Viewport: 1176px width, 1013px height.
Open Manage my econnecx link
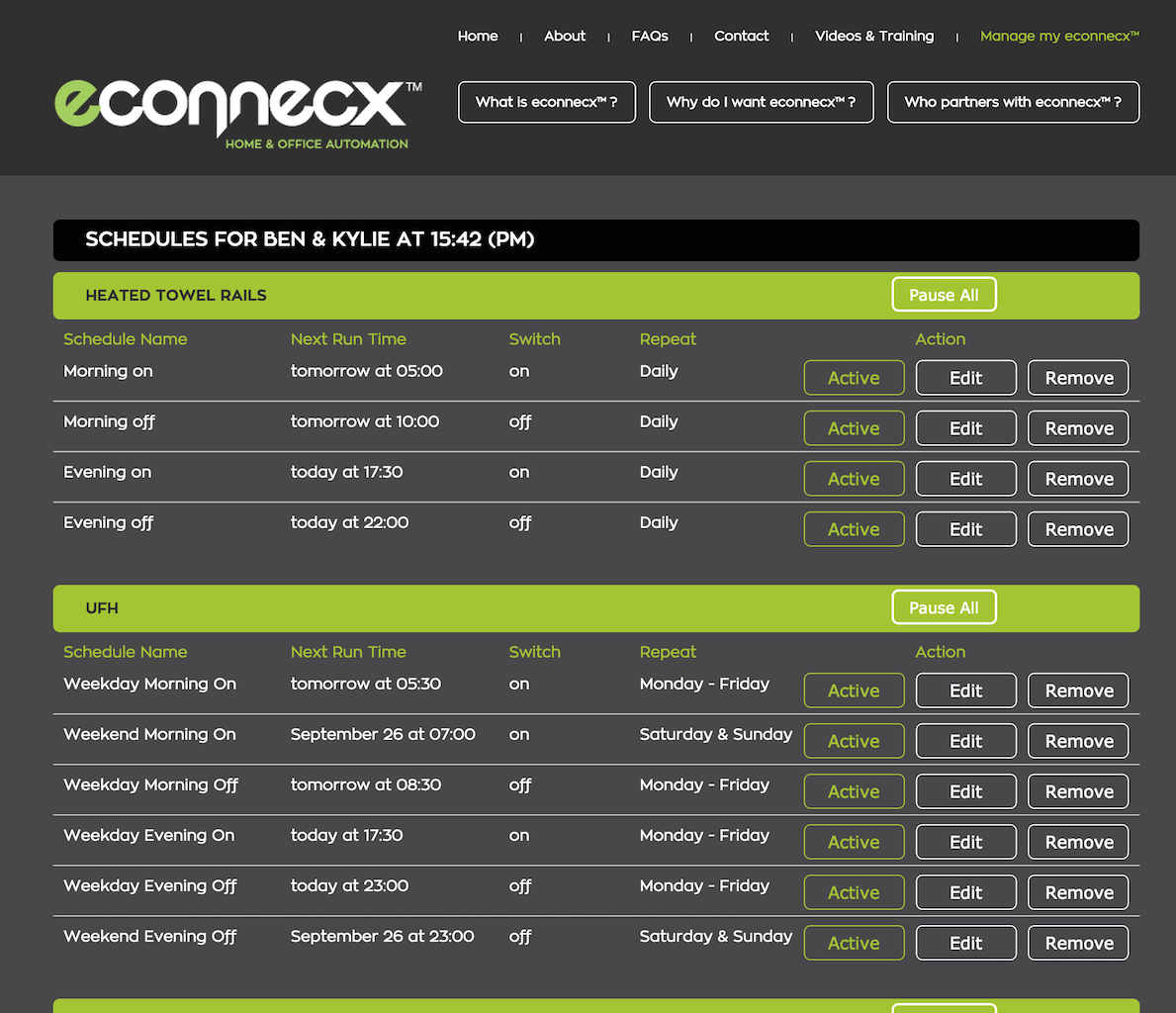[x=1058, y=36]
